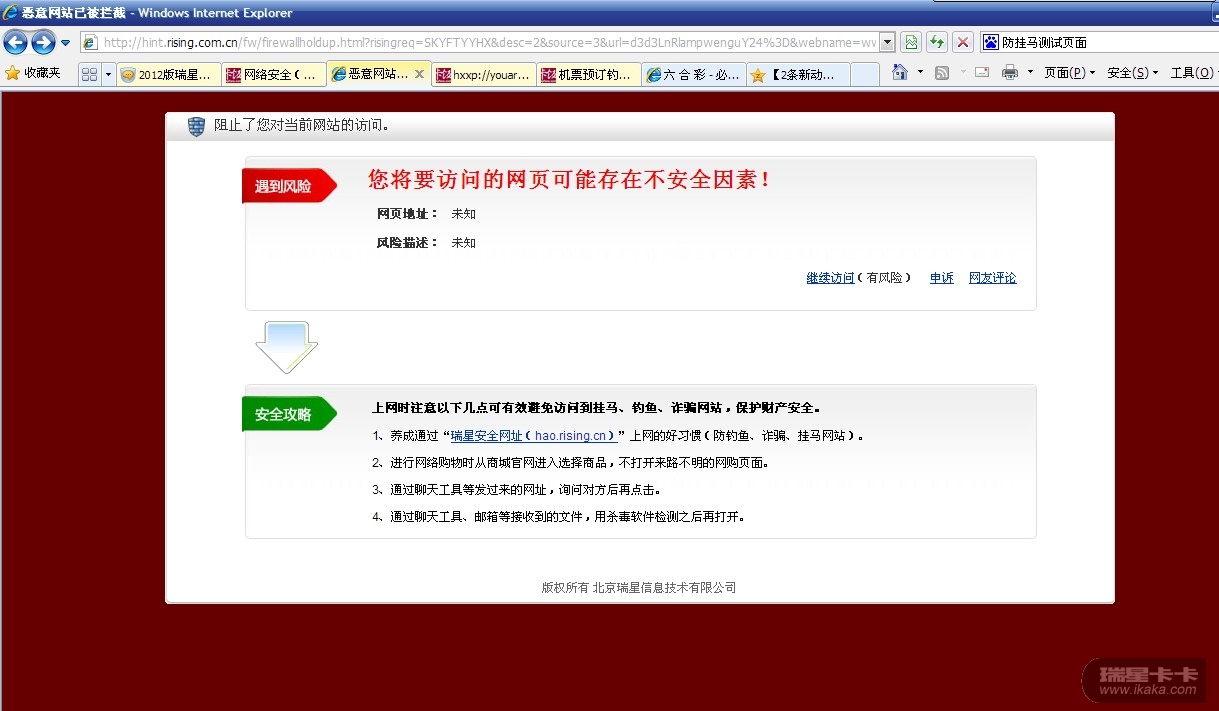
Task: Switch to the 机票预订 tab
Action: [588, 74]
